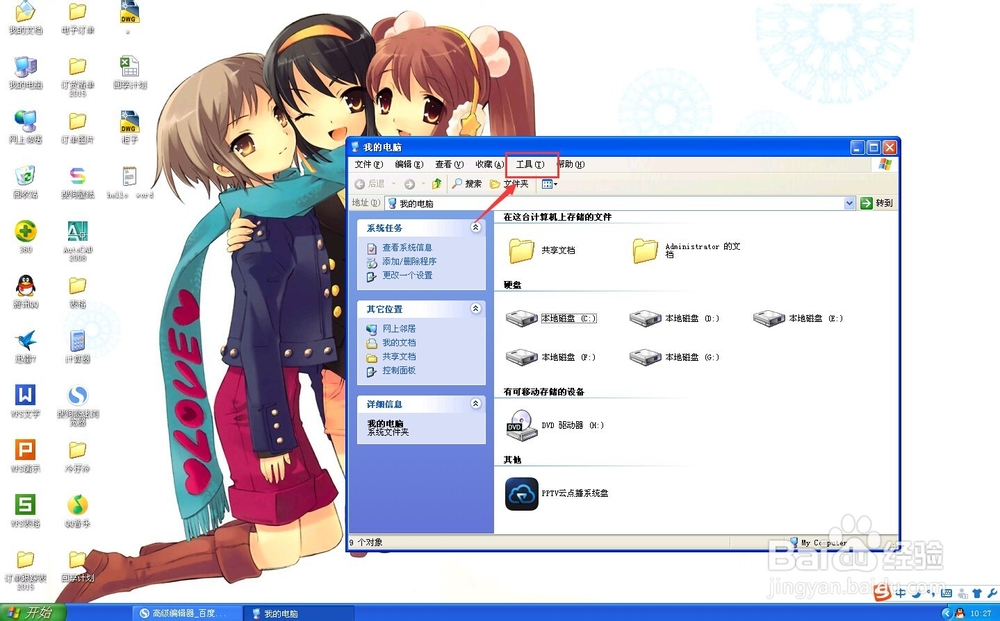
Task: Open 我的文档 in the Other Places panel
Action: [399, 343]
